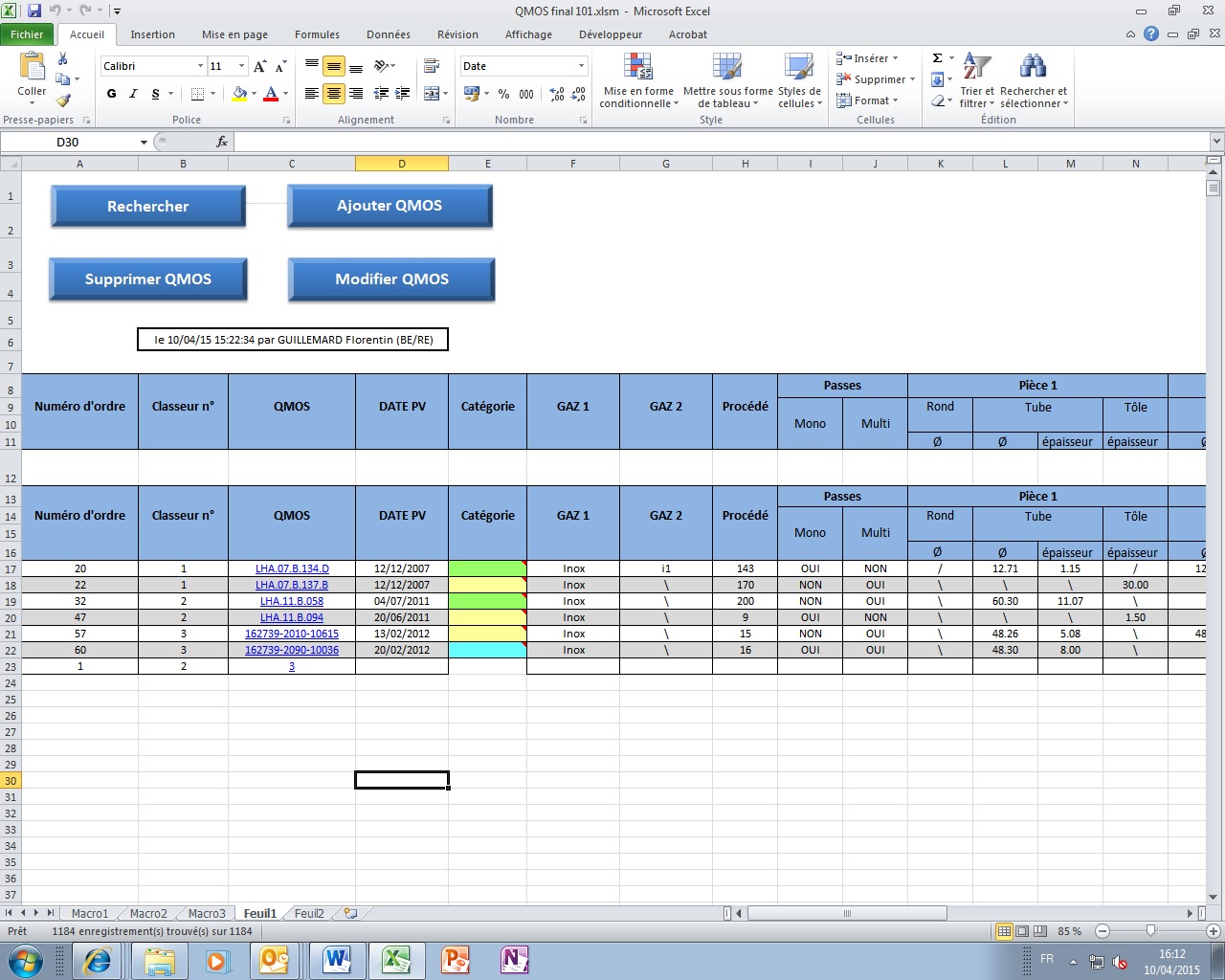
Task: Open Internet Explorer from the taskbar
Action: [x=98, y=960]
